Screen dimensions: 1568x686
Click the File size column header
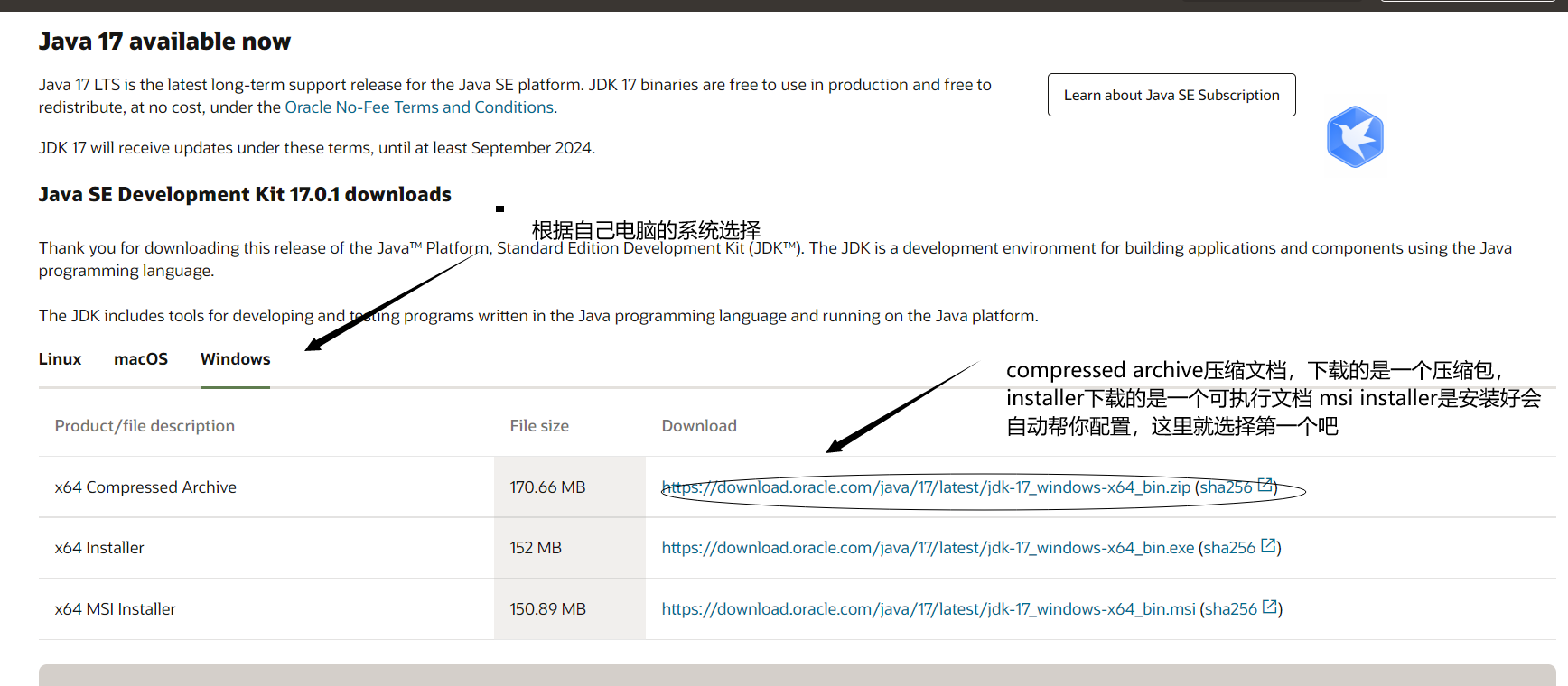point(539,426)
